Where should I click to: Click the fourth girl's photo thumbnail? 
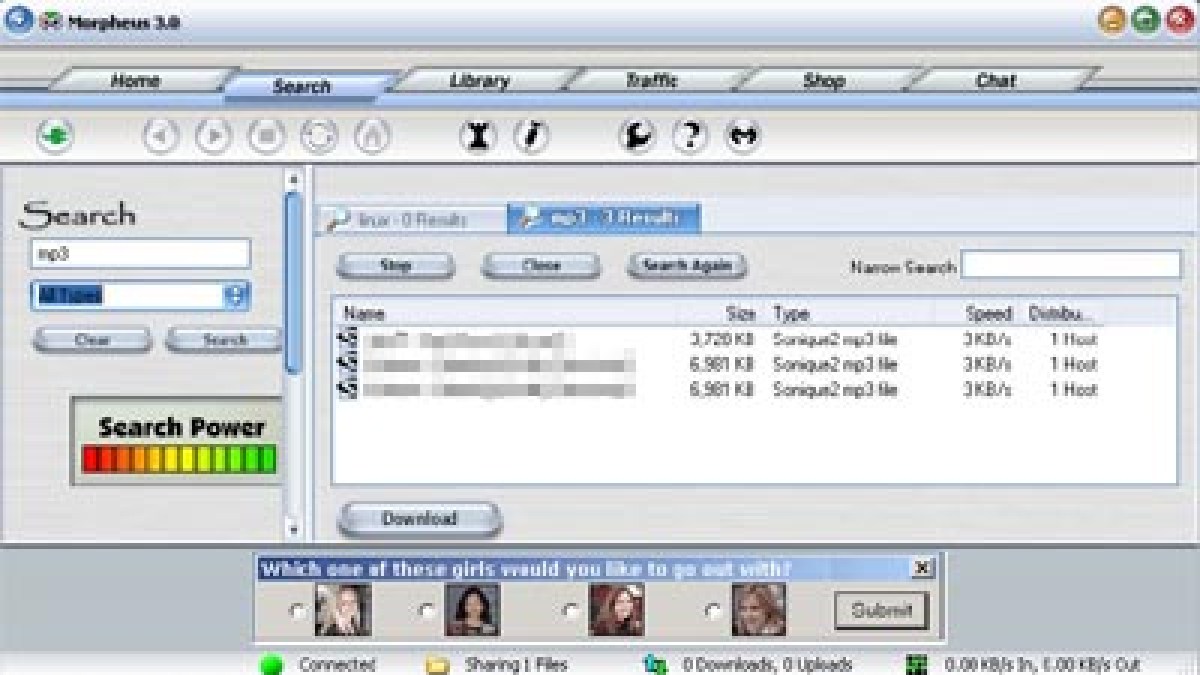tap(758, 610)
